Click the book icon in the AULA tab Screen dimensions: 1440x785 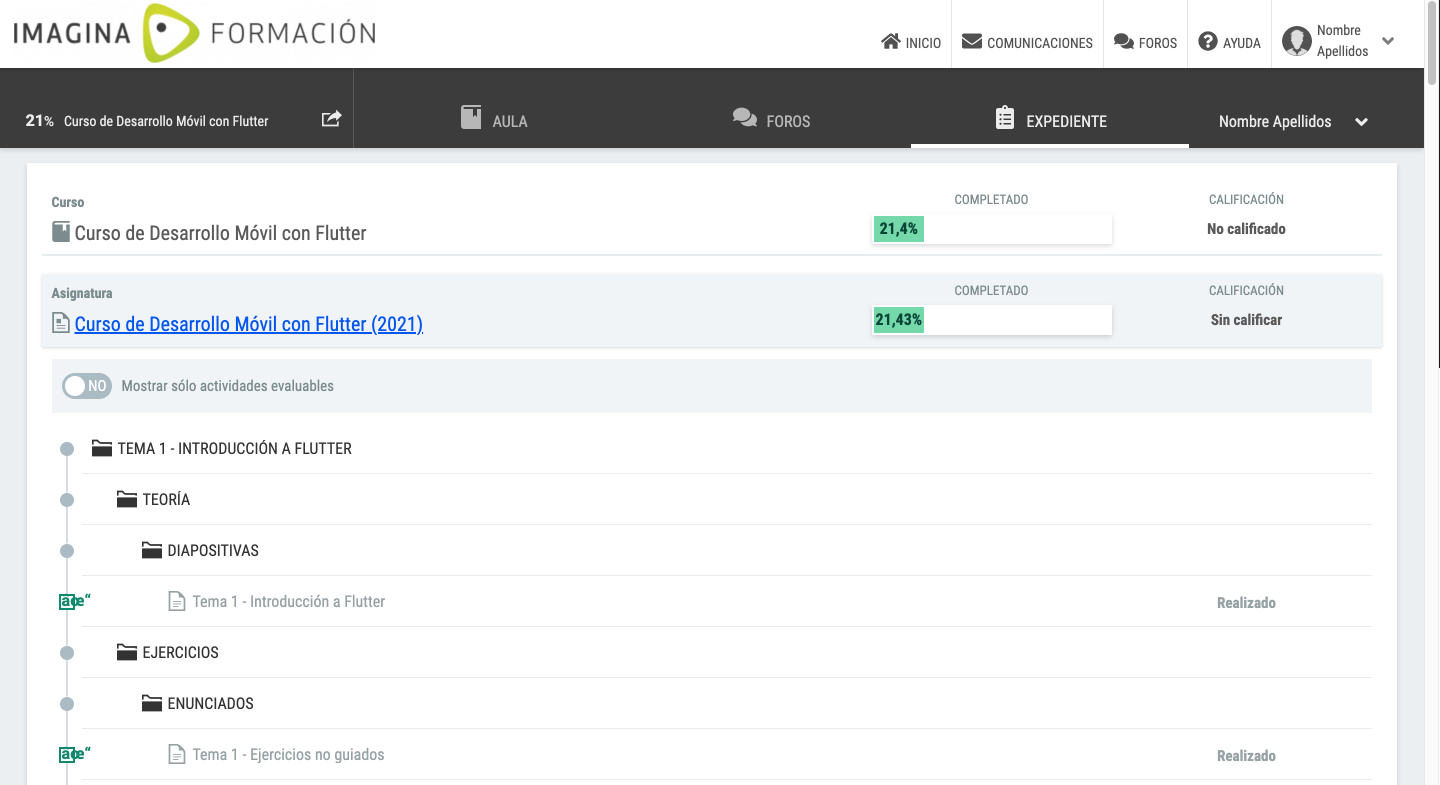471,118
